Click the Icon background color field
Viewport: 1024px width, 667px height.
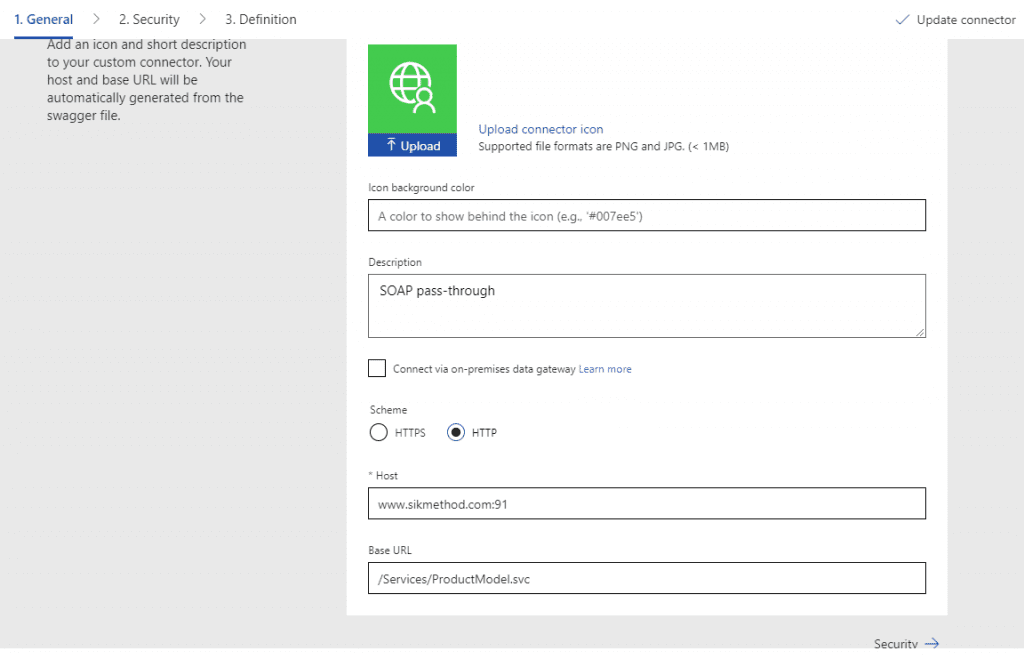pos(646,216)
